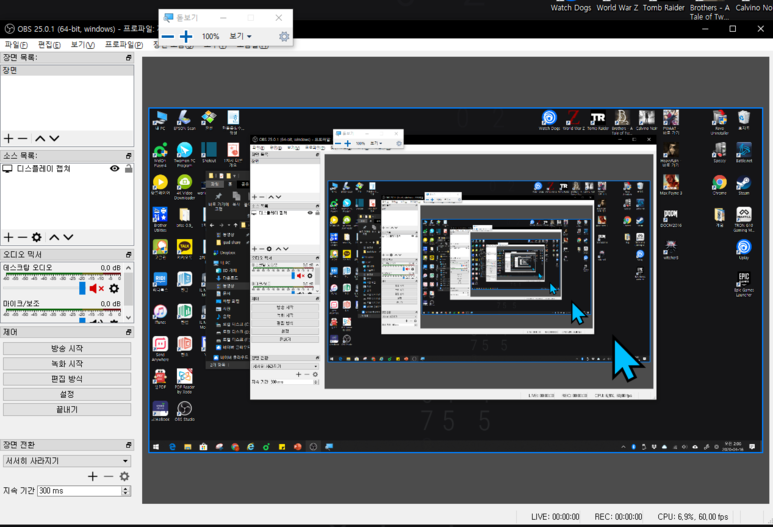This screenshot has width=773, height=527.
Task: Open the 프로파일(P) menu
Action: pos(124,45)
